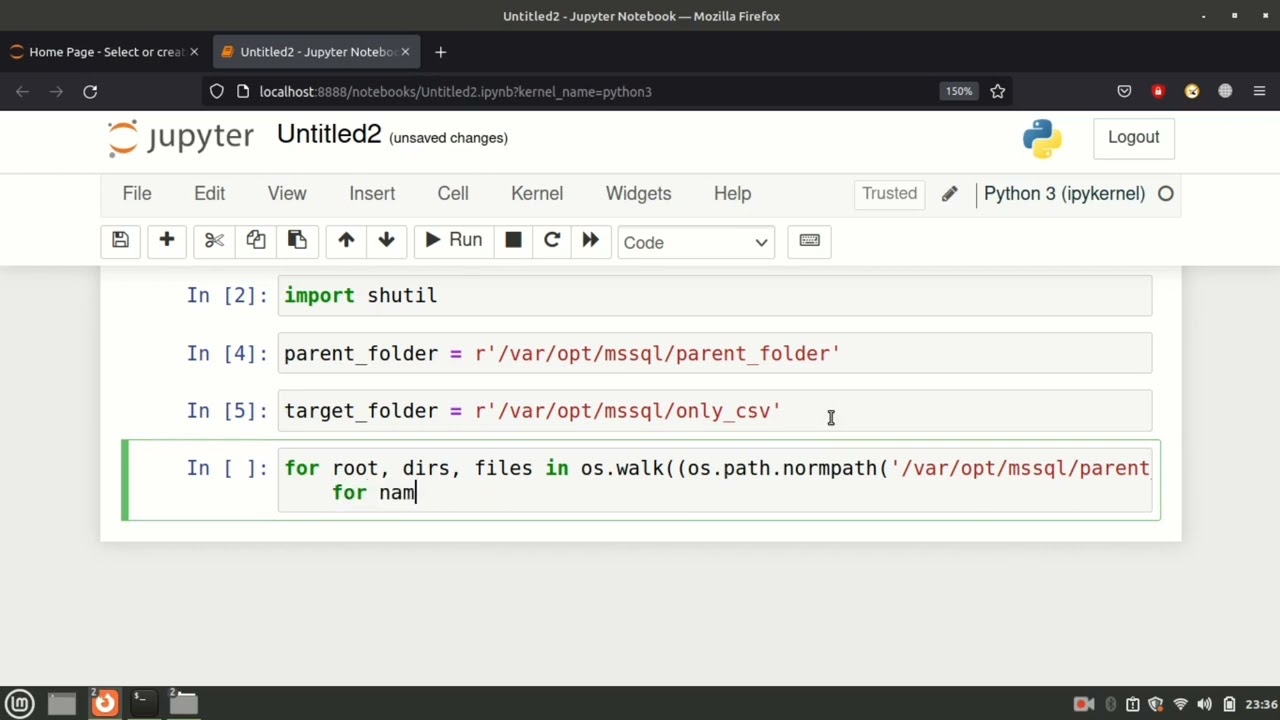Click the 23:36 clock in the tray
The height and width of the screenshot is (720, 1280).
point(1262,704)
